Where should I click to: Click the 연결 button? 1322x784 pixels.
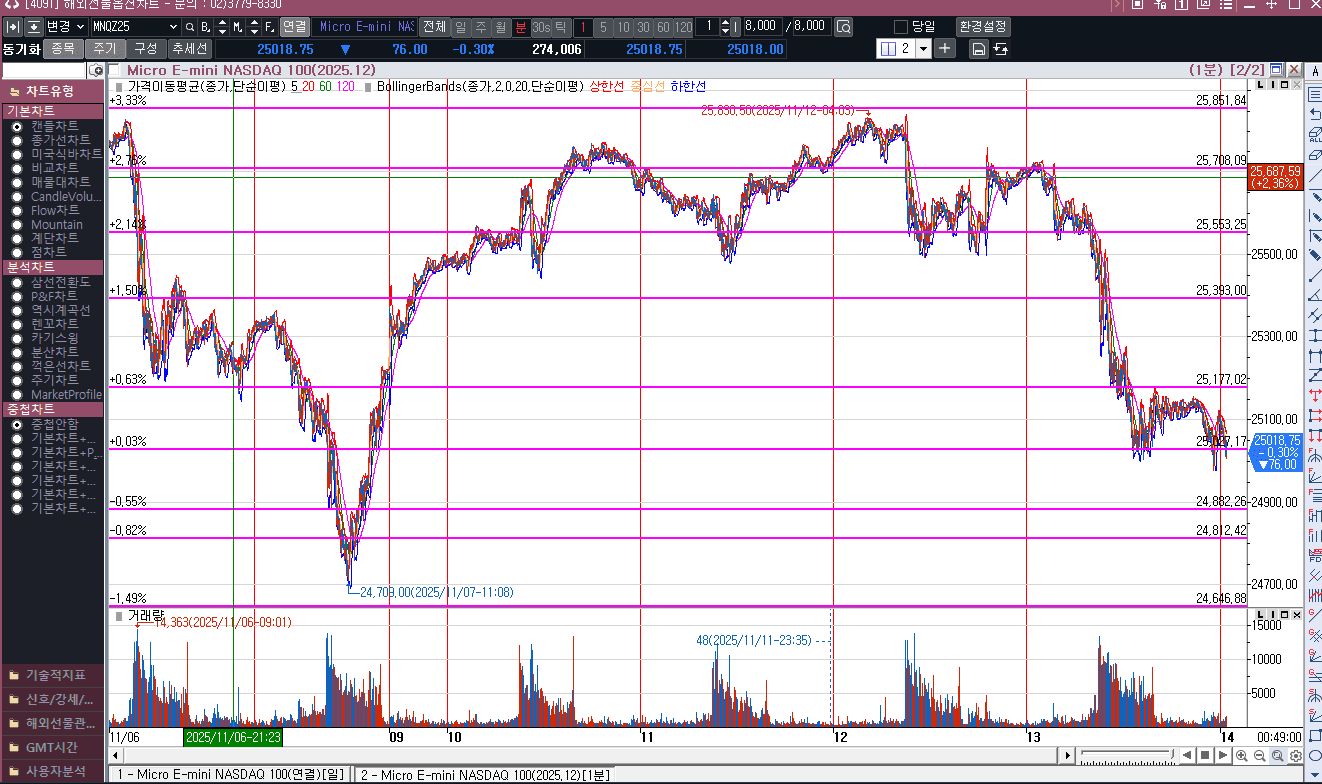click(x=294, y=27)
